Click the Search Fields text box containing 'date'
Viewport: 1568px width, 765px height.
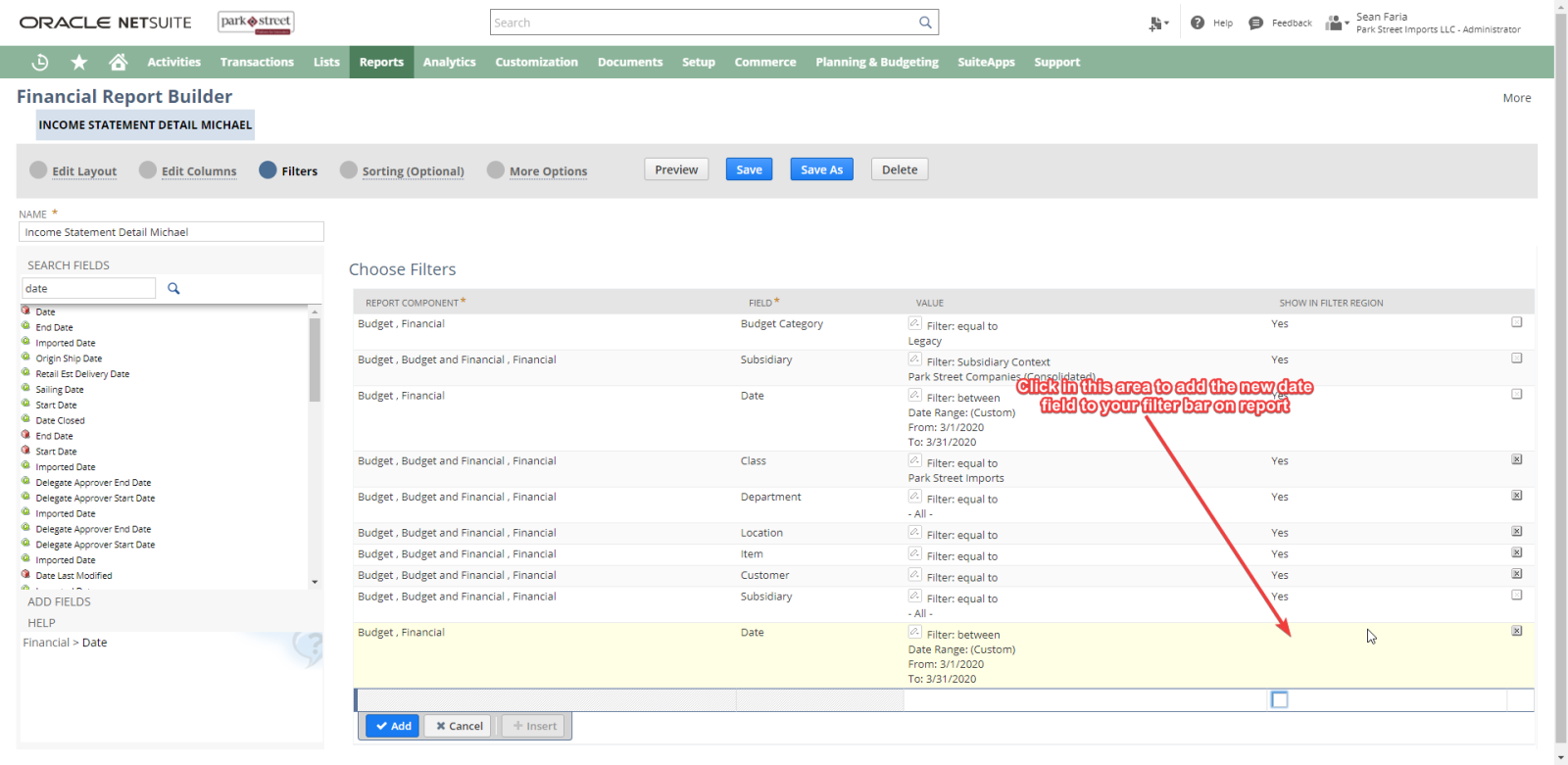click(x=88, y=288)
